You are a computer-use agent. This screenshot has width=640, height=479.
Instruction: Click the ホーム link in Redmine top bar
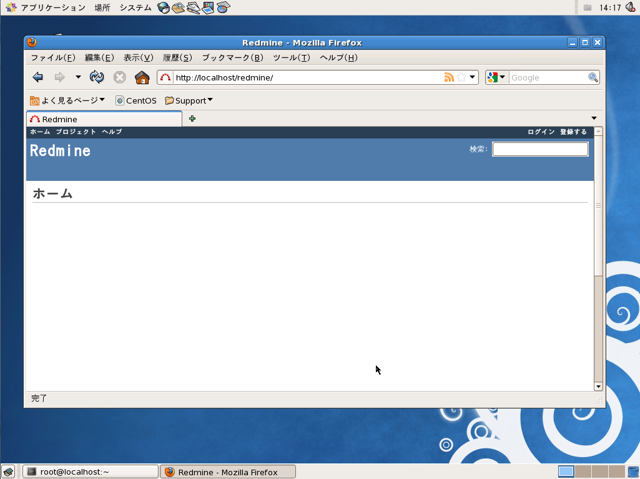[x=40, y=132]
